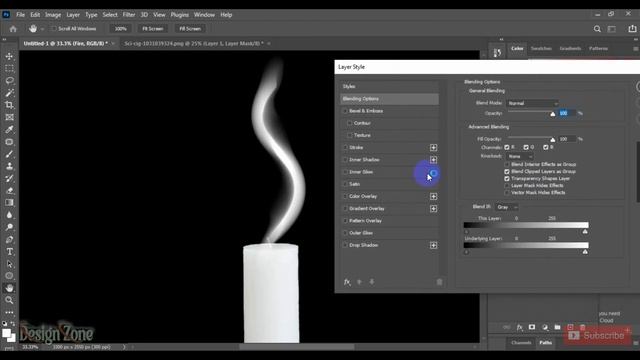Click This Layer white slider handle

tap(585, 231)
